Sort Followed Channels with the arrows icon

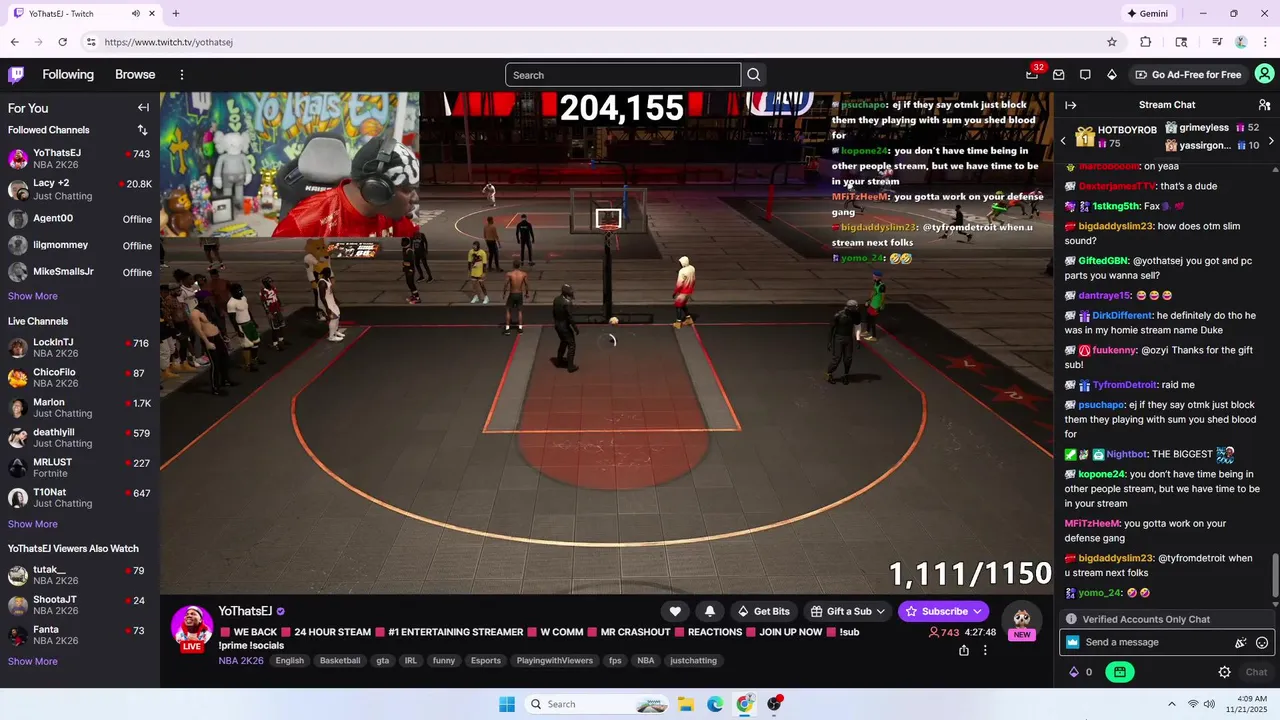point(142,130)
